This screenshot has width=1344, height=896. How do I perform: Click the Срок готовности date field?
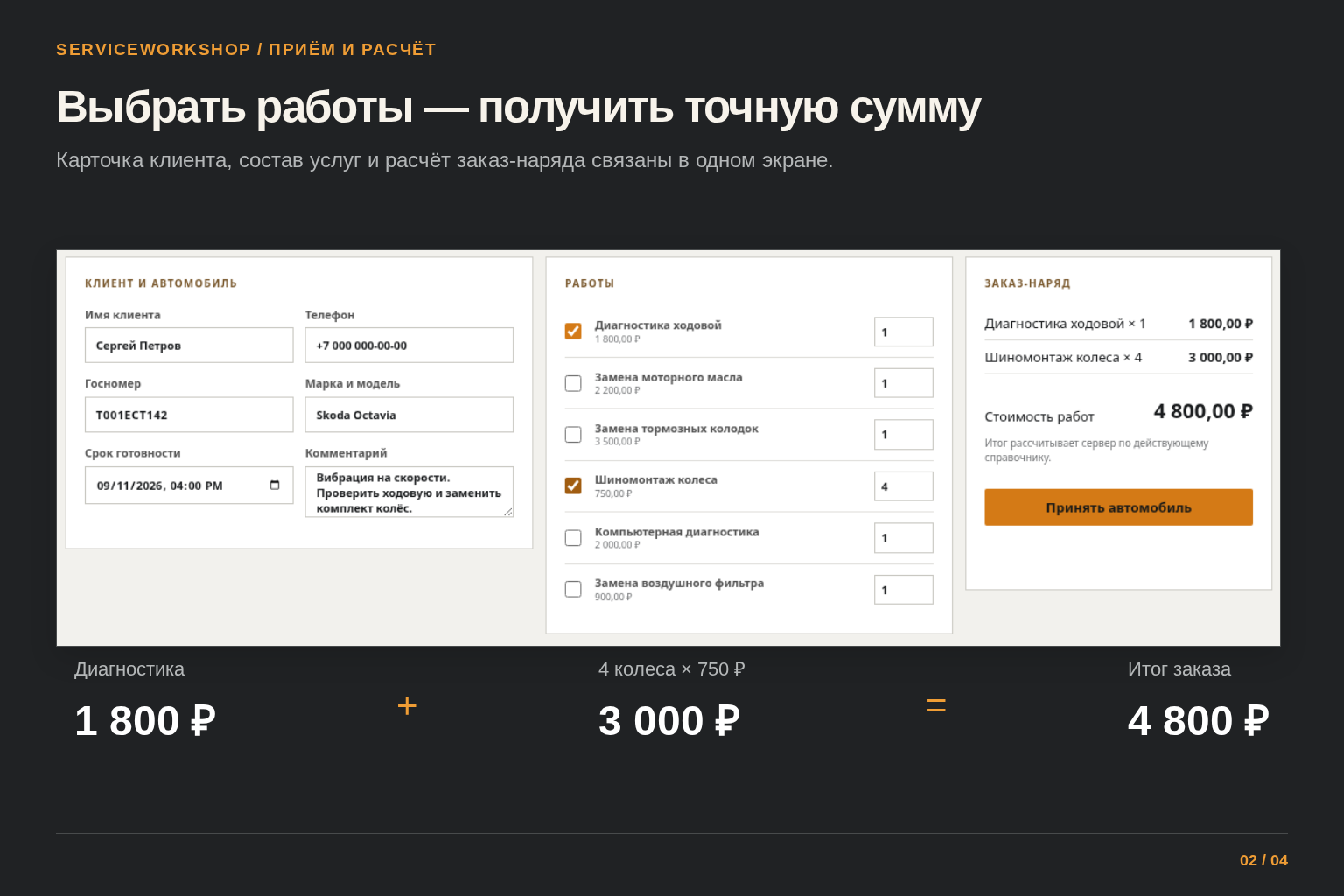(189, 485)
